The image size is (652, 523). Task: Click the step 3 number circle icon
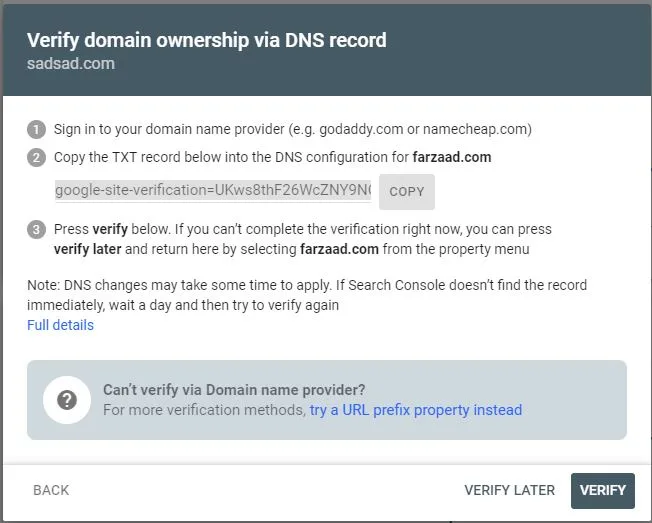click(x=36, y=229)
